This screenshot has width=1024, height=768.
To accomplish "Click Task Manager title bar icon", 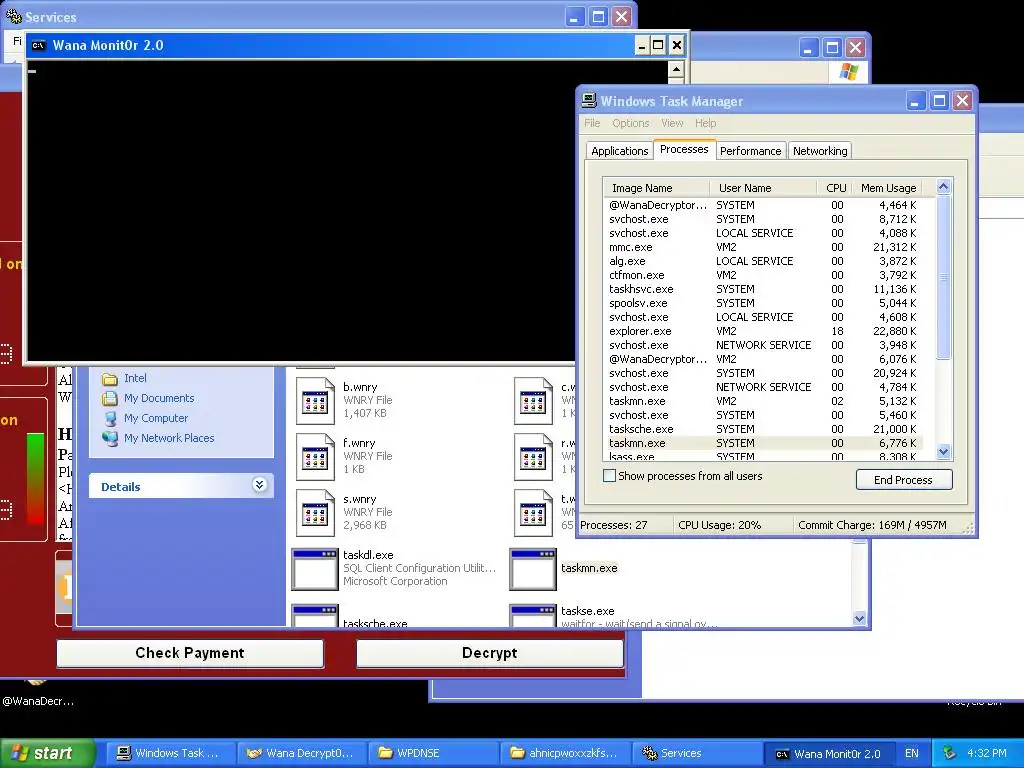I will [589, 101].
